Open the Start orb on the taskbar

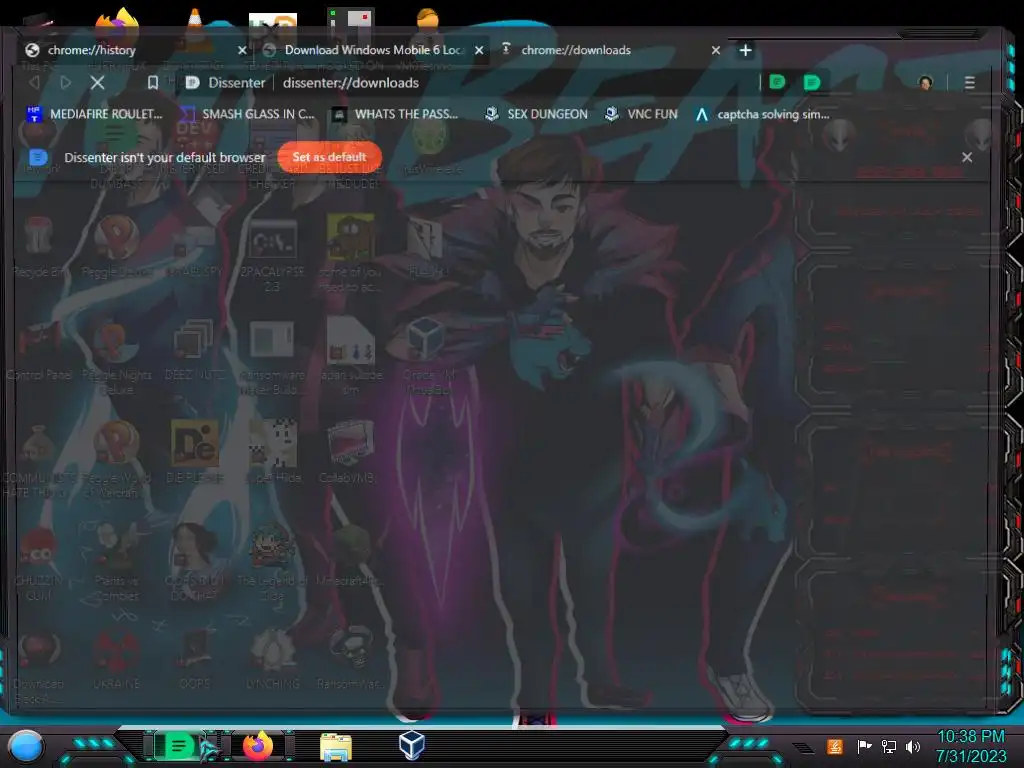pyautogui.click(x=26, y=746)
